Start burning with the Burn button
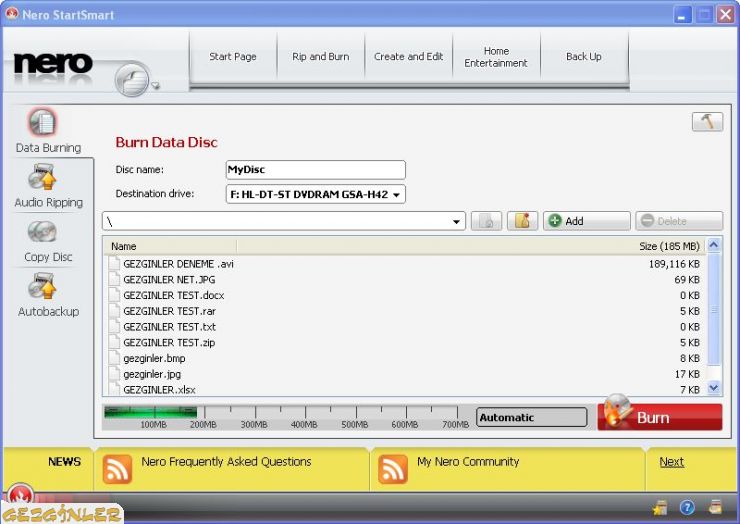 coord(660,417)
